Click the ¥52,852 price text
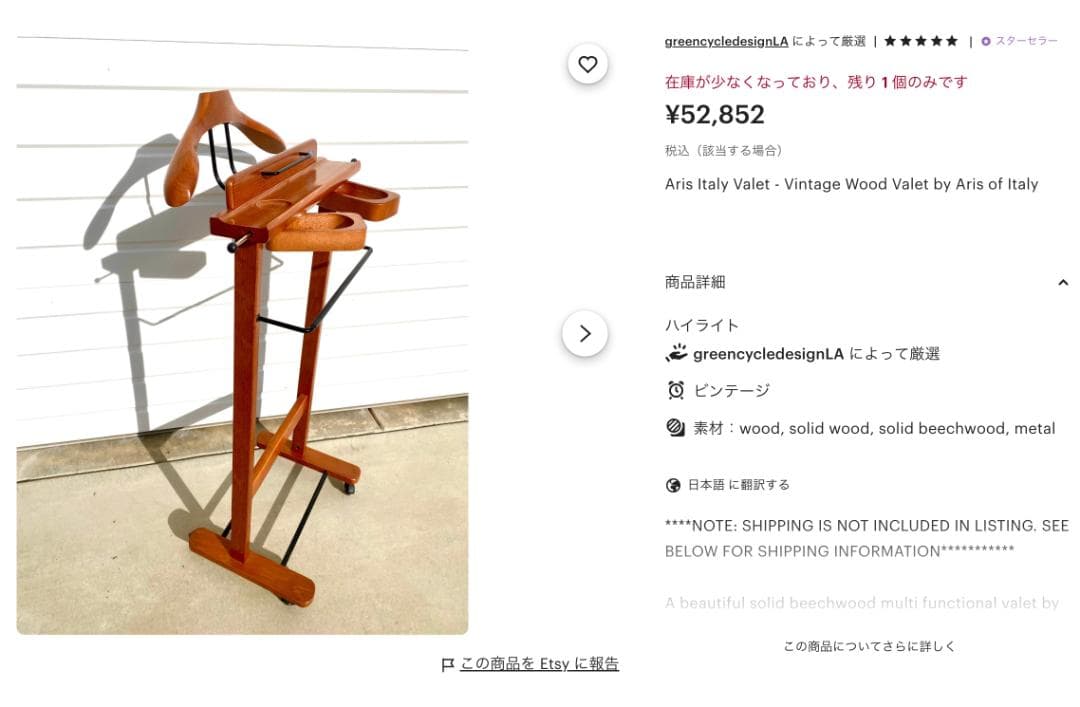 715,114
